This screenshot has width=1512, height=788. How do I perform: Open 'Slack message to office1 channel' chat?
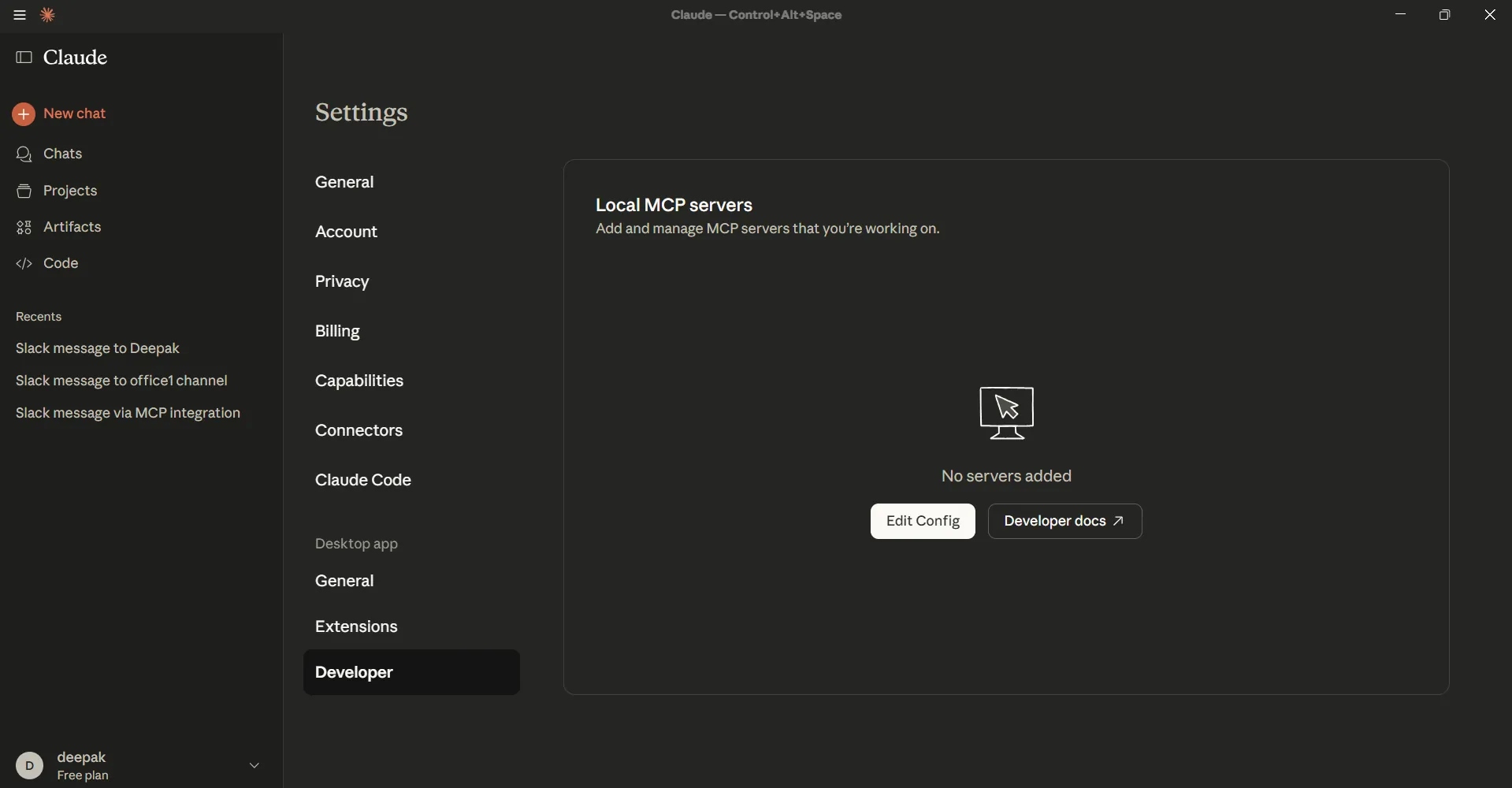pos(121,381)
